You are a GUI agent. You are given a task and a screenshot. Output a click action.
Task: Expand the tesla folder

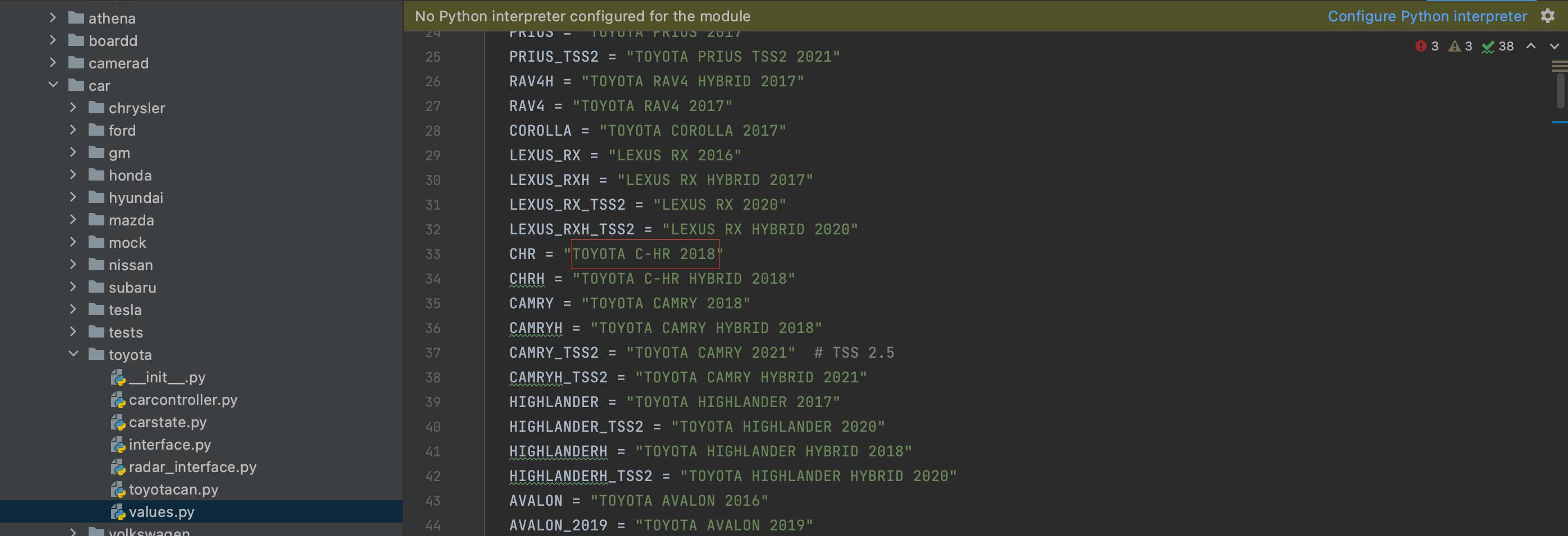(x=73, y=309)
